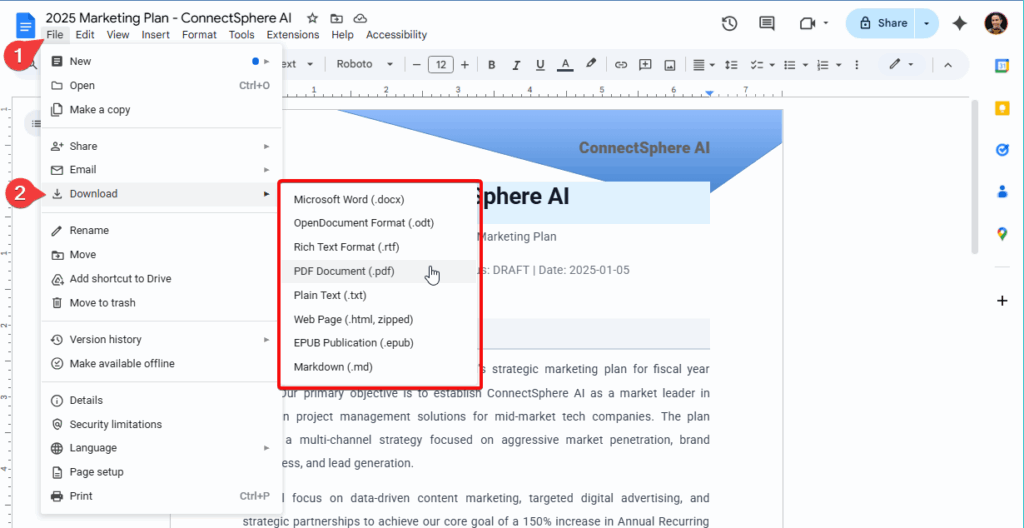1024x528 pixels.
Task: Open the Tools menu
Action: tap(242, 35)
